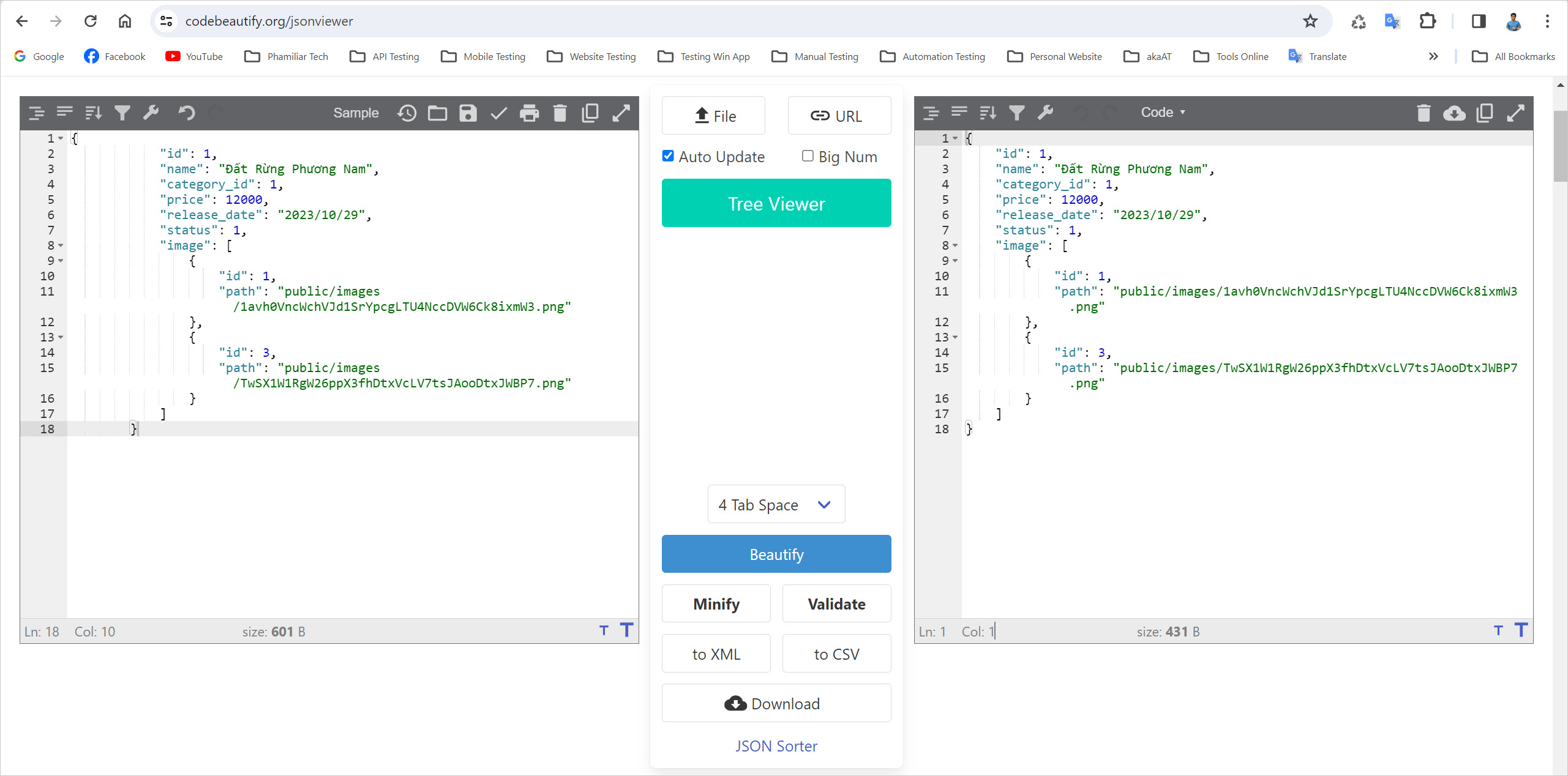The height and width of the screenshot is (776, 1568).
Task: Copy left editor contents to clipboard
Action: pyautogui.click(x=590, y=113)
